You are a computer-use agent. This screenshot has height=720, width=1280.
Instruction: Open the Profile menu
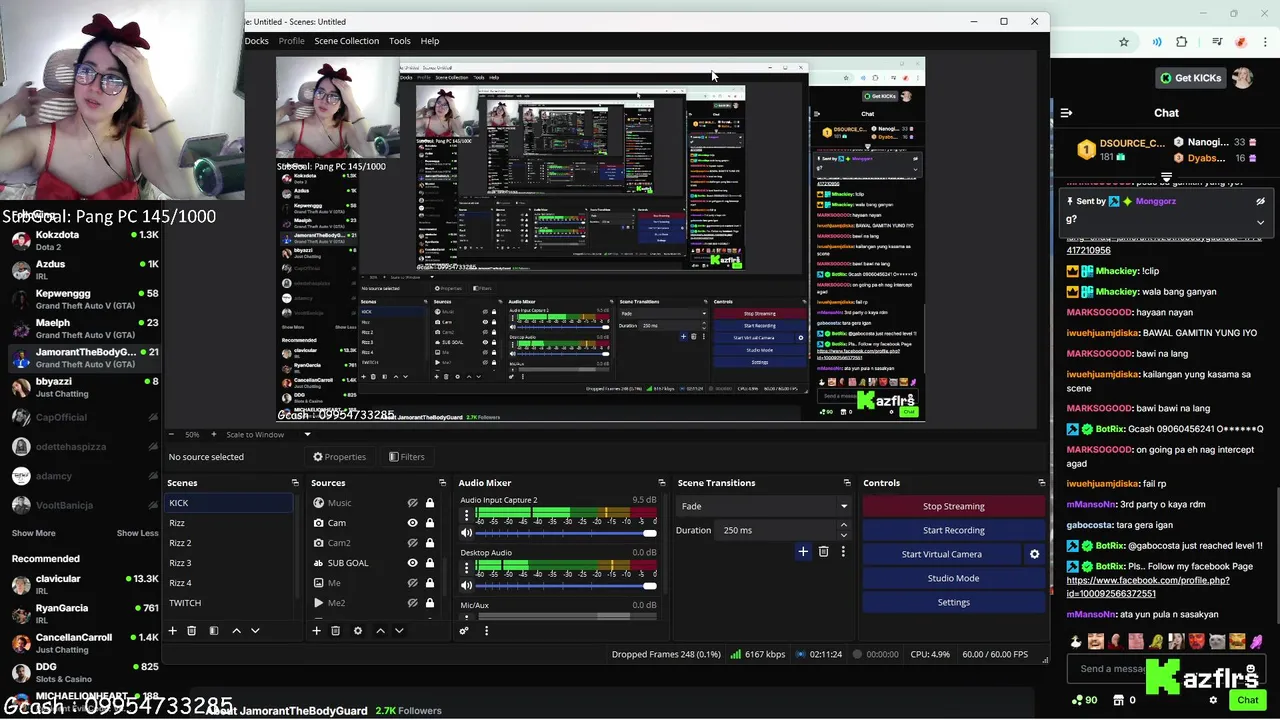pos(291,41)
